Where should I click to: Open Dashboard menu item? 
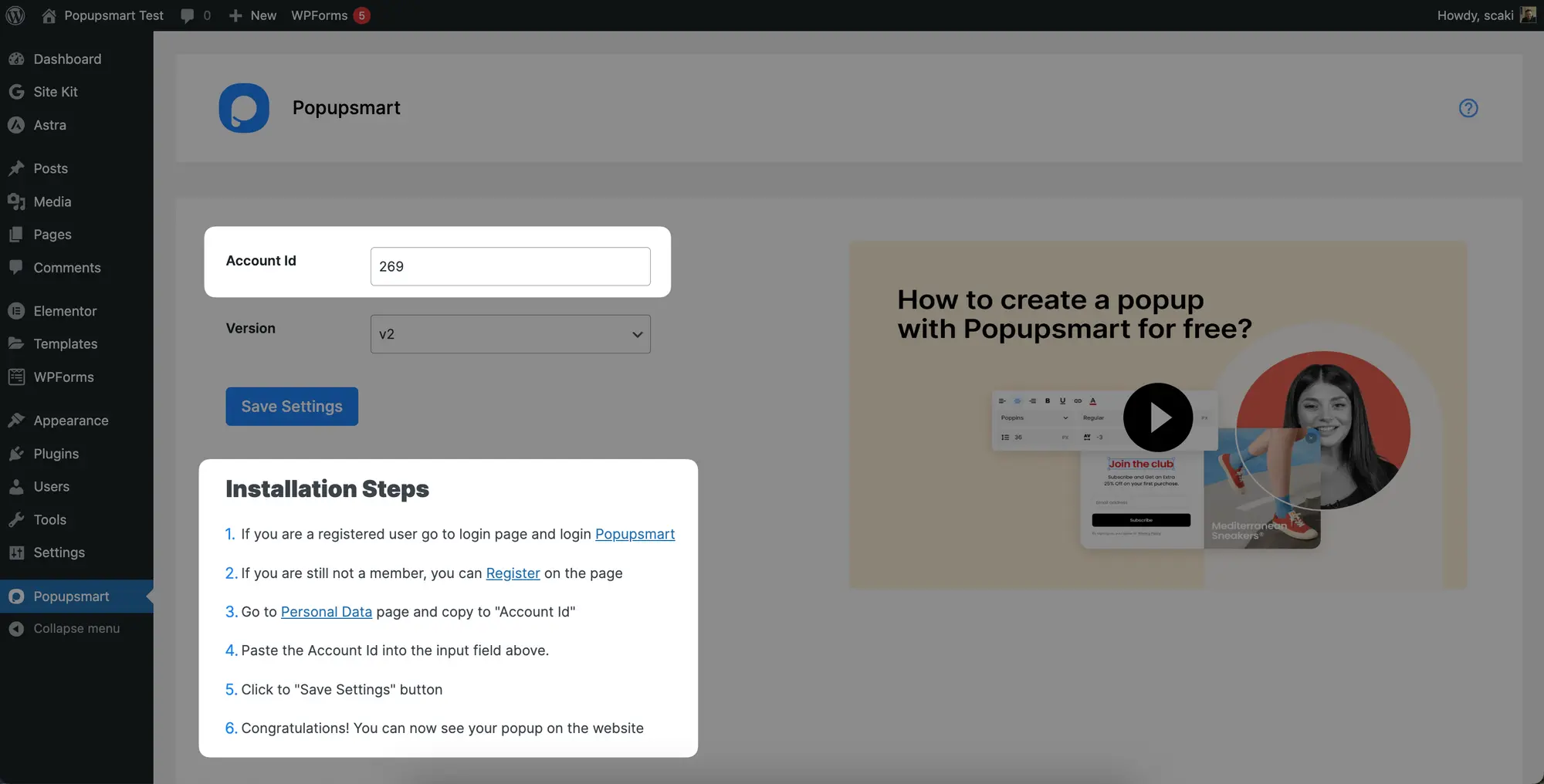pos(76,59)
